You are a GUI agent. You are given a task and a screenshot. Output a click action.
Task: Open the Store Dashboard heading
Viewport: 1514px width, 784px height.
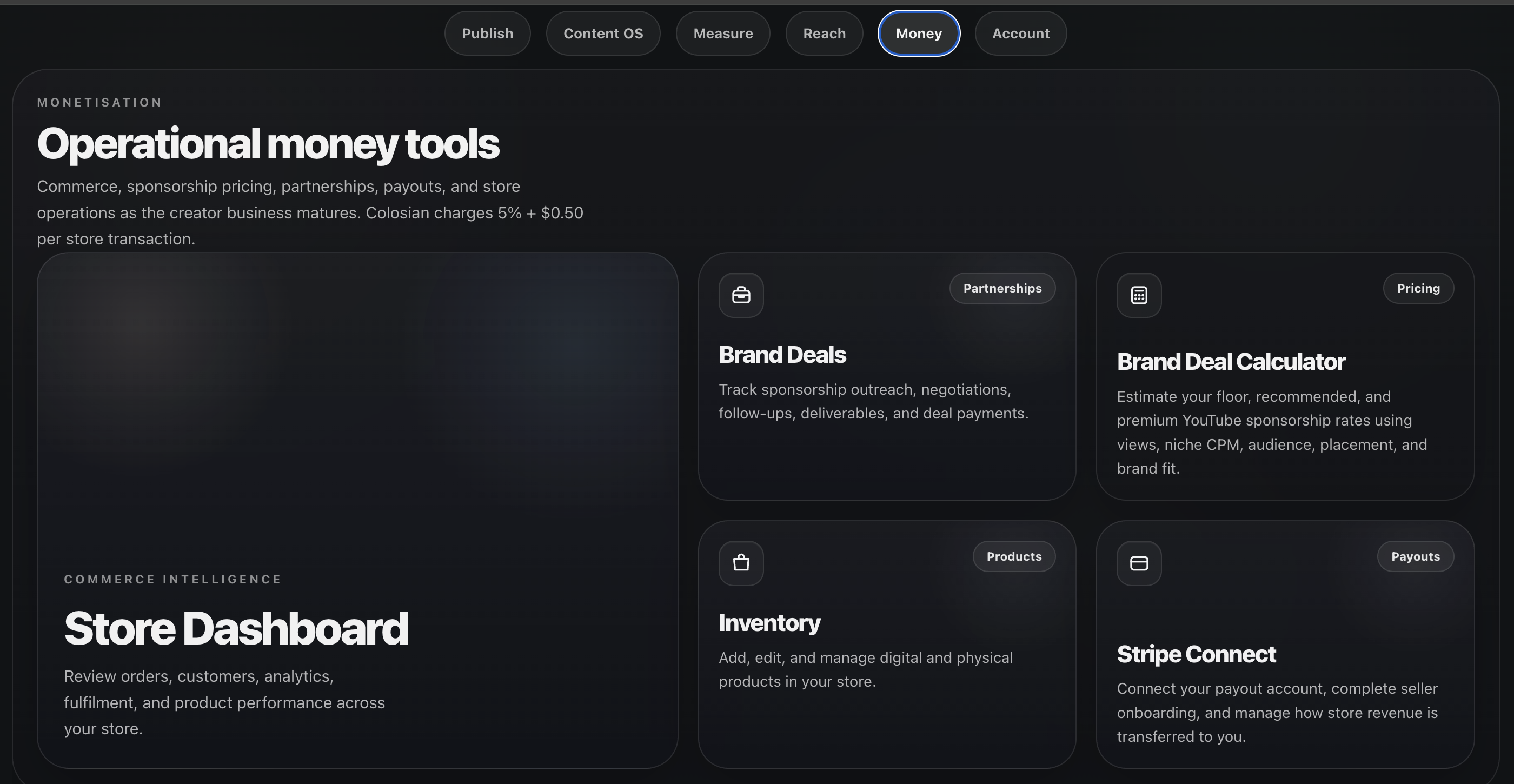coord(236,628)
